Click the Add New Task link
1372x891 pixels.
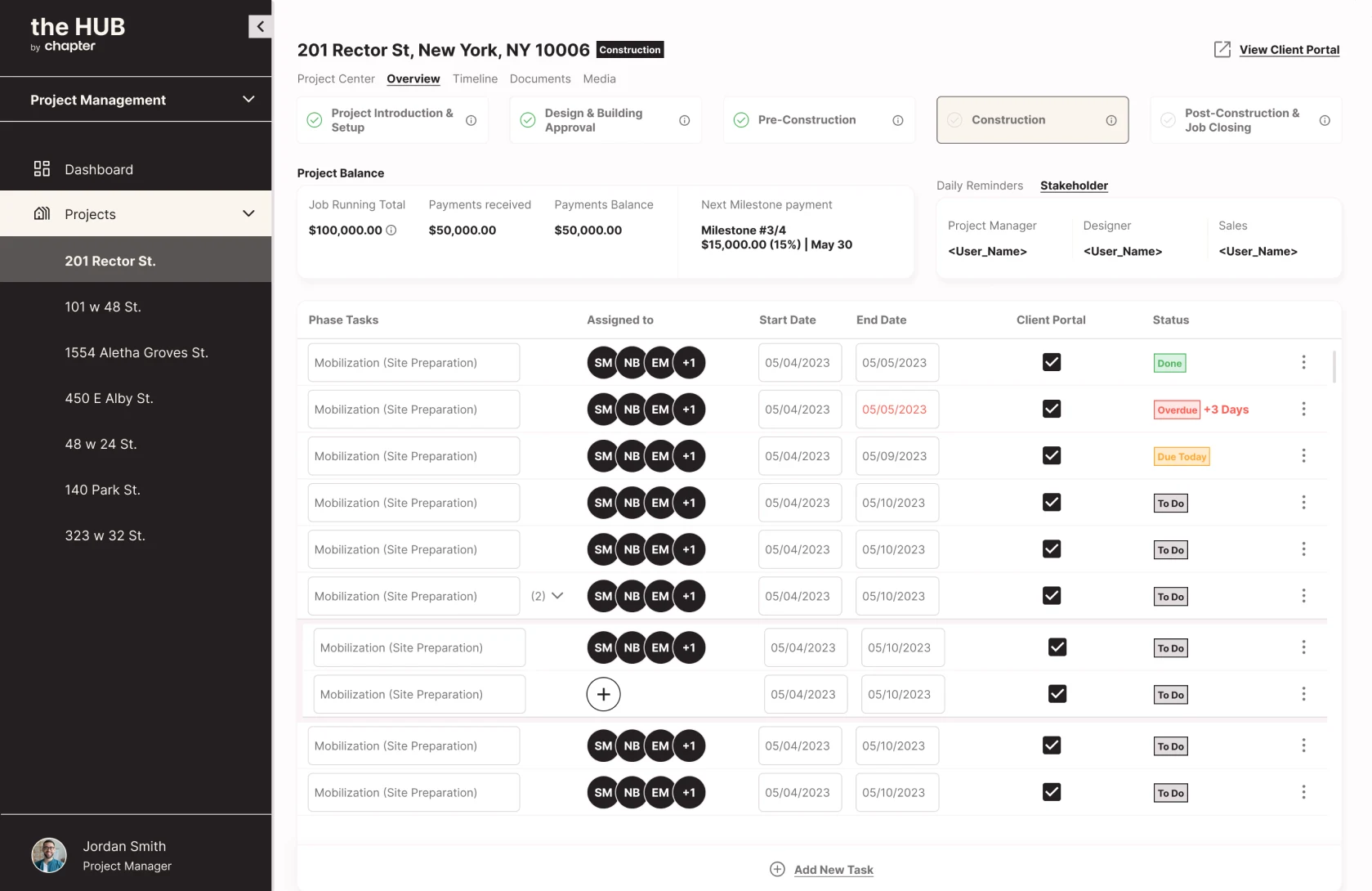[833, 870]
